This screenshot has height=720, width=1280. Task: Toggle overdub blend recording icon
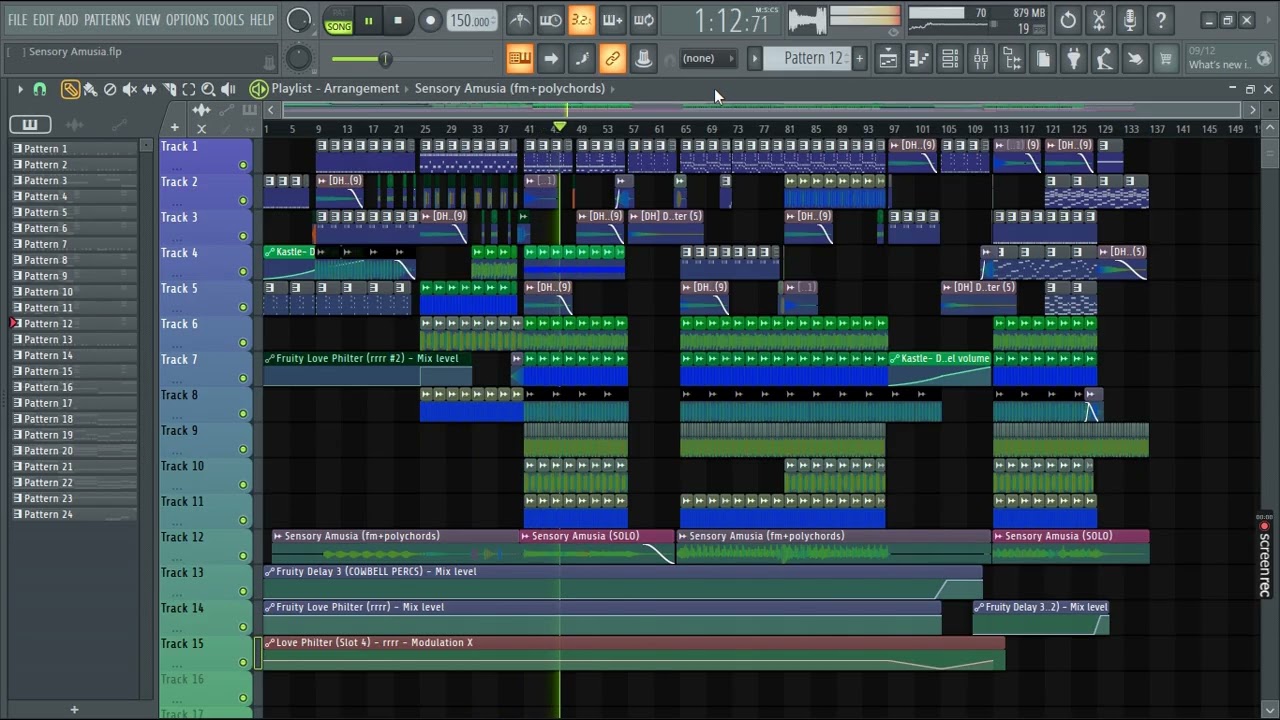[x=612, y=20]
